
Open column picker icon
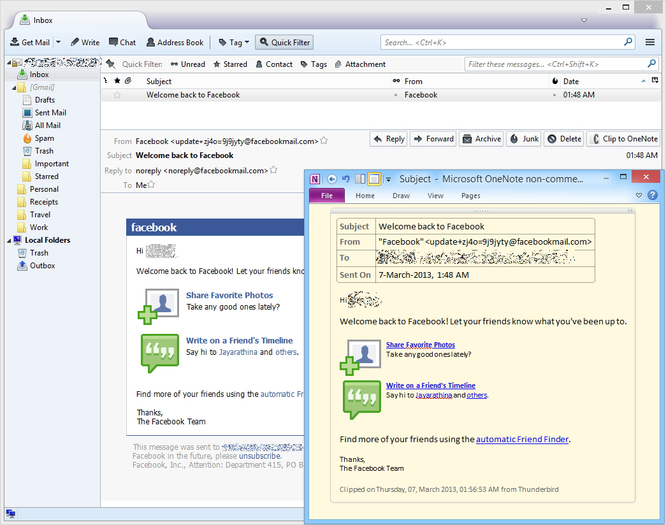[655, 81]
